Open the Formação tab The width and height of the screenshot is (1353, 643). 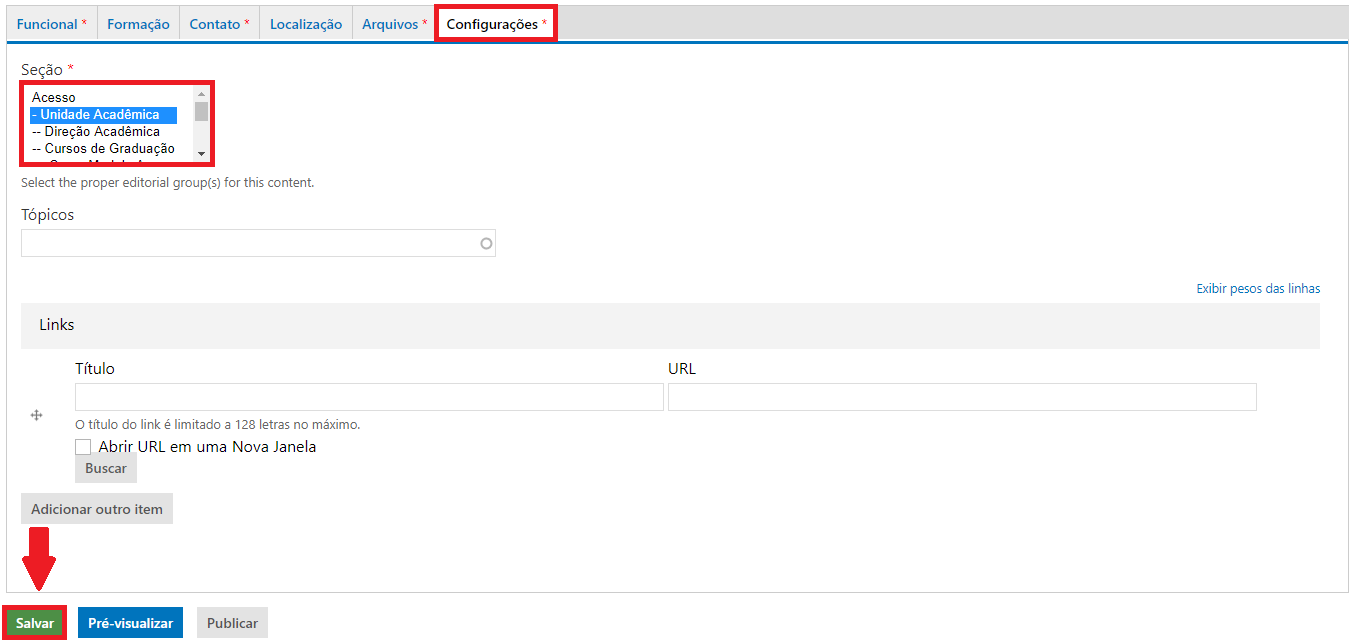[x=138, y=24]
